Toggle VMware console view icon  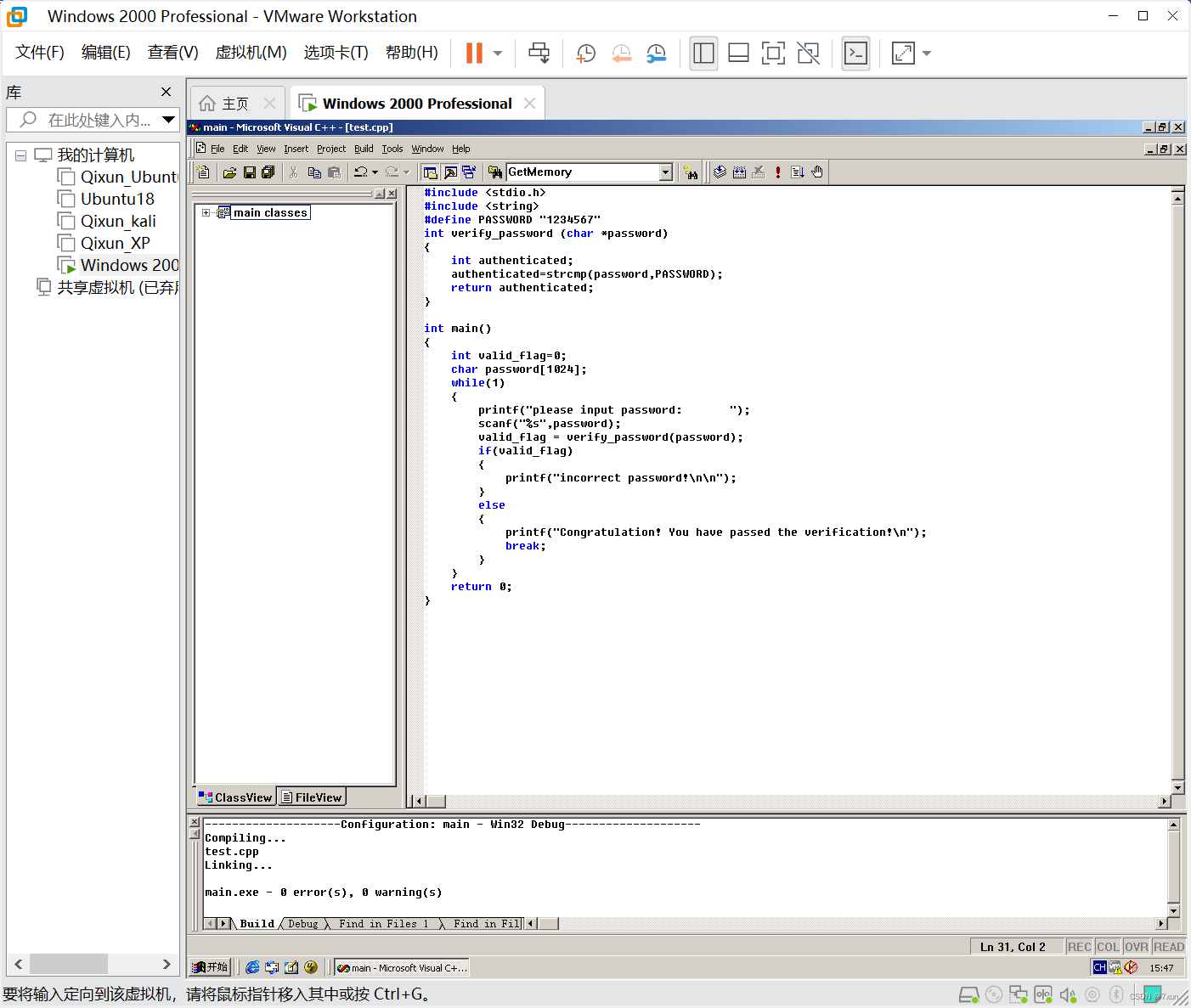tap(855, 53)
